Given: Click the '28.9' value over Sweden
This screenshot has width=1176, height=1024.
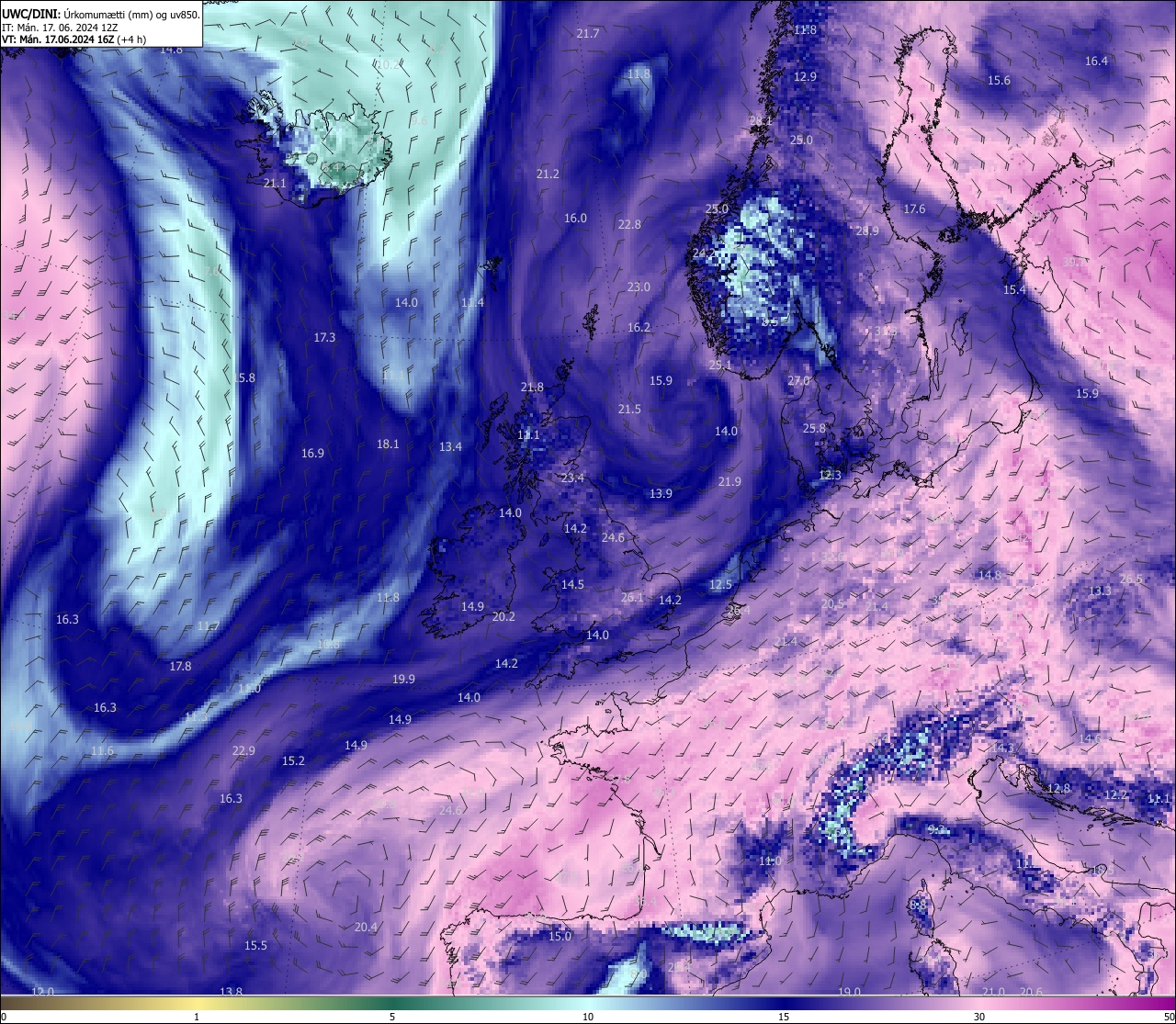Looking at the screenshot, I should pyautogui.click(x=867, y=231).
